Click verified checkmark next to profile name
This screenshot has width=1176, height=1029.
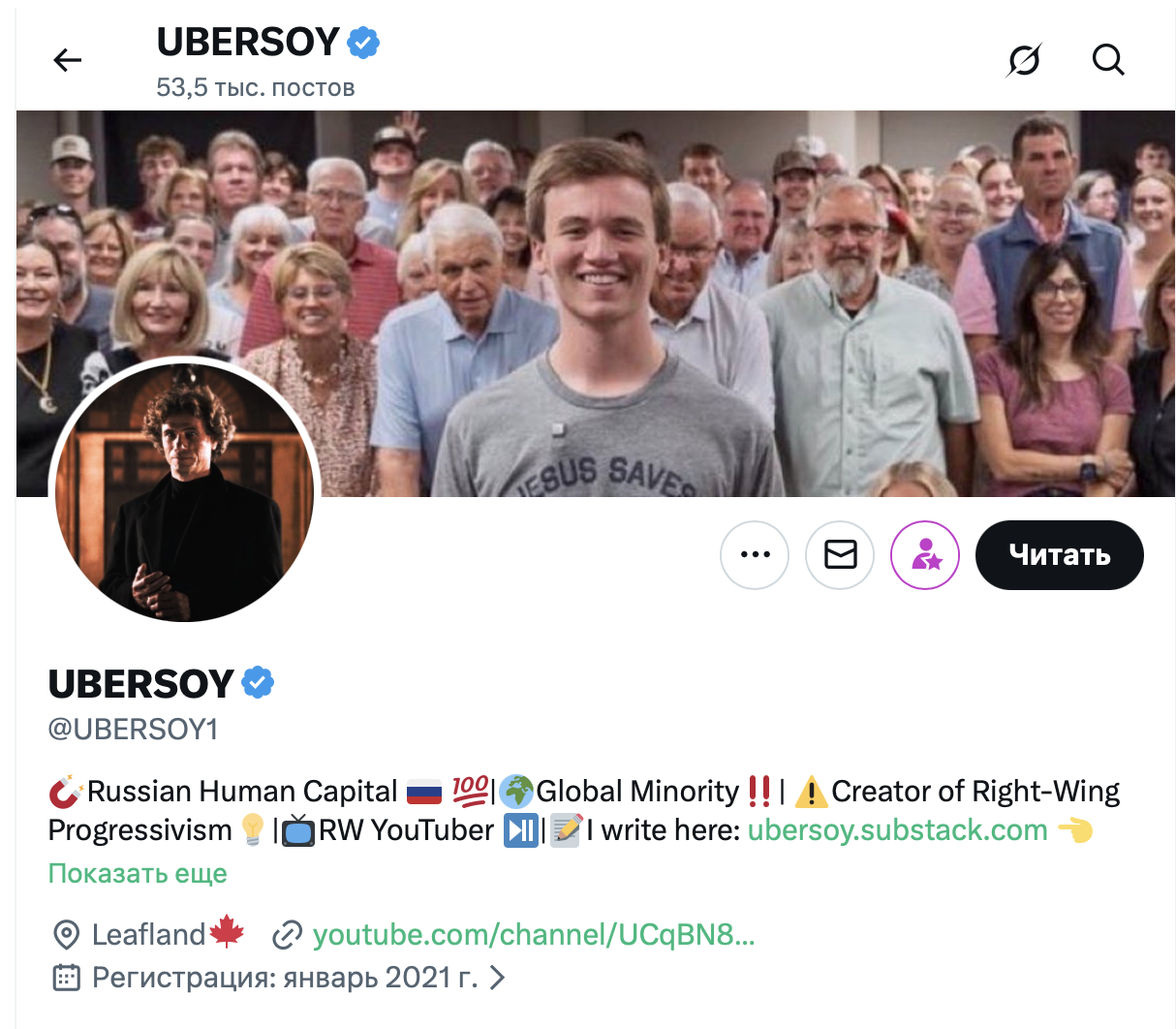[x=258, y=683]
